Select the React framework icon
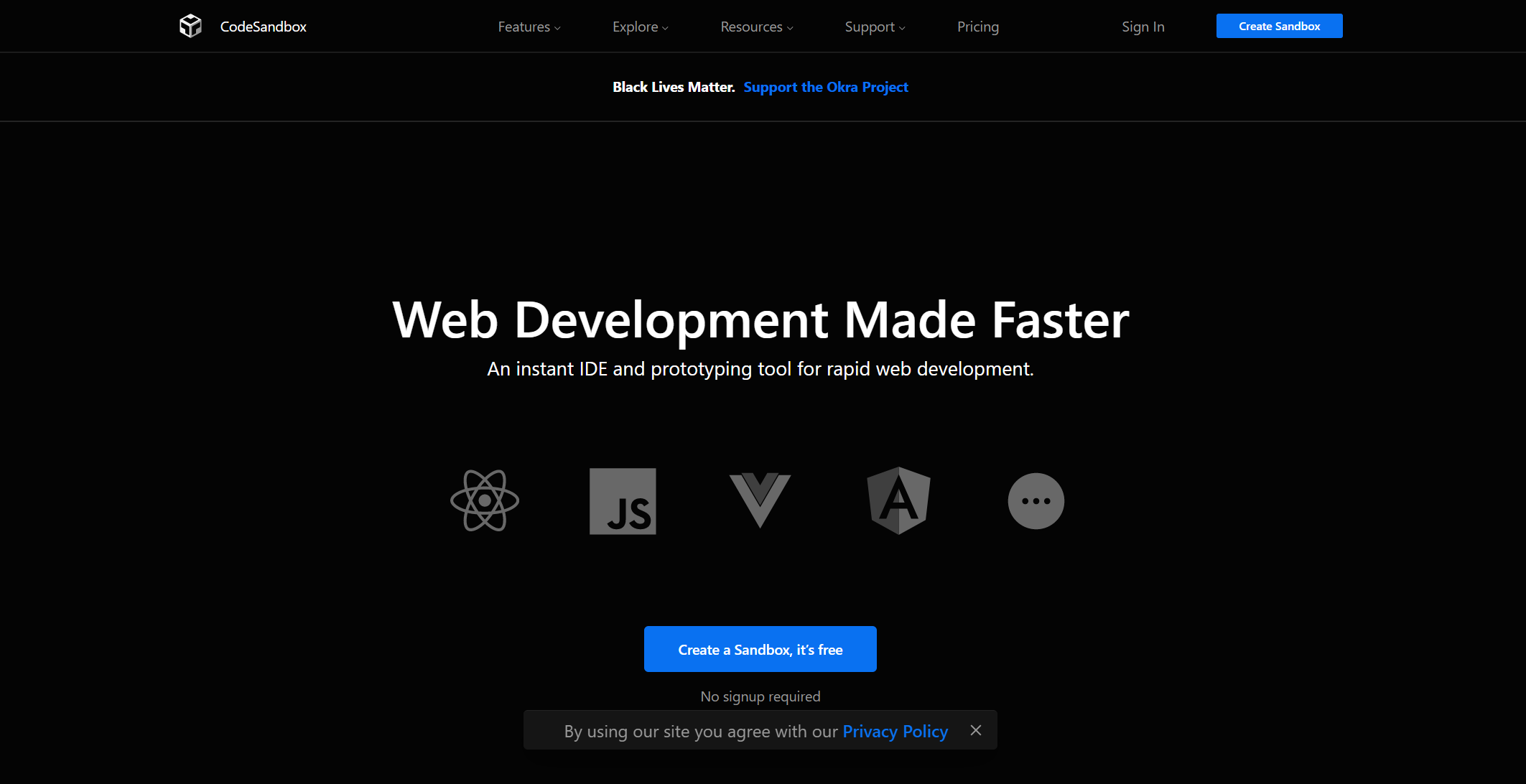 tap(485, 501)
